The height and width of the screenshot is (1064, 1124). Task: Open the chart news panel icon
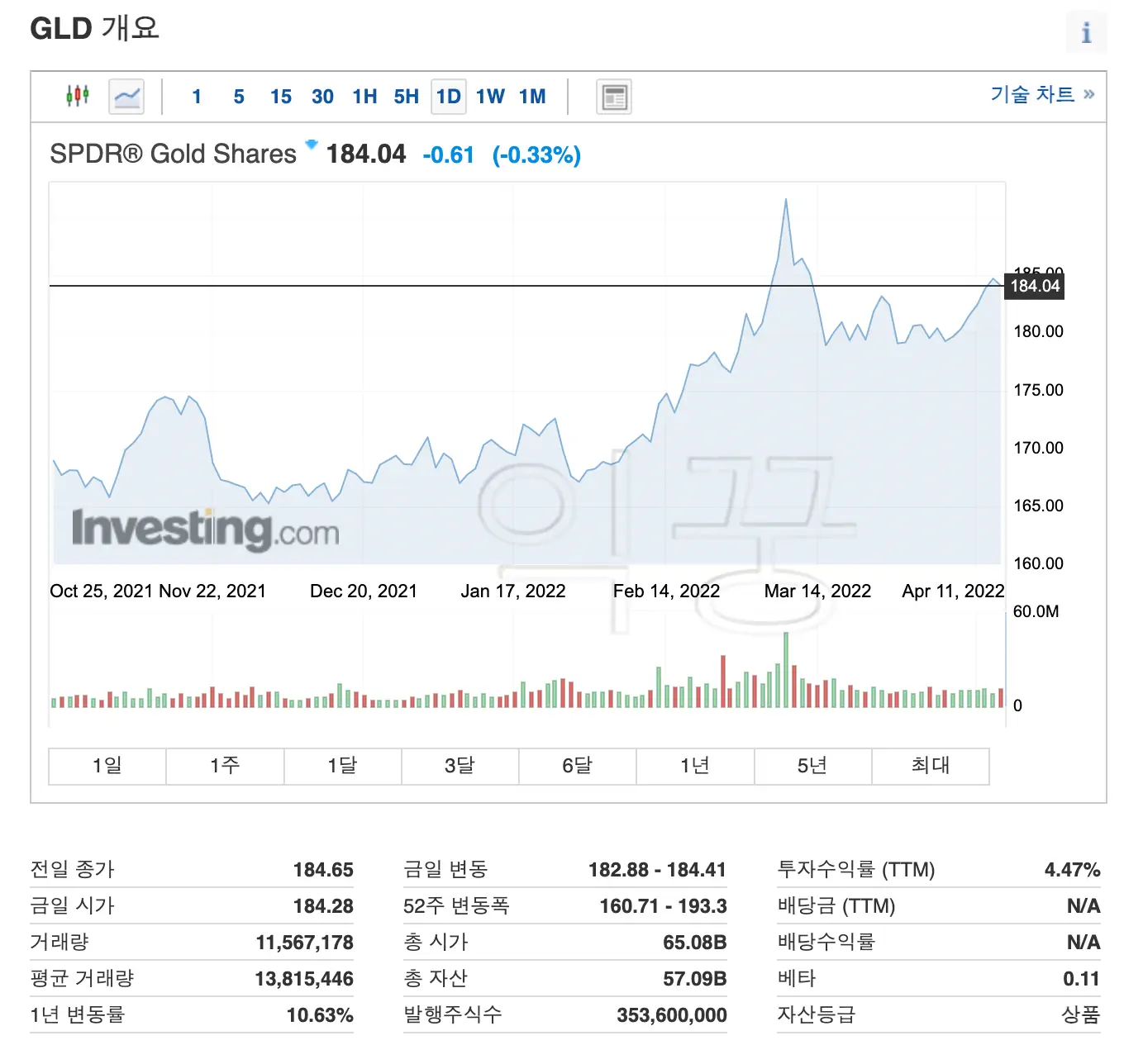coord(613,96)
